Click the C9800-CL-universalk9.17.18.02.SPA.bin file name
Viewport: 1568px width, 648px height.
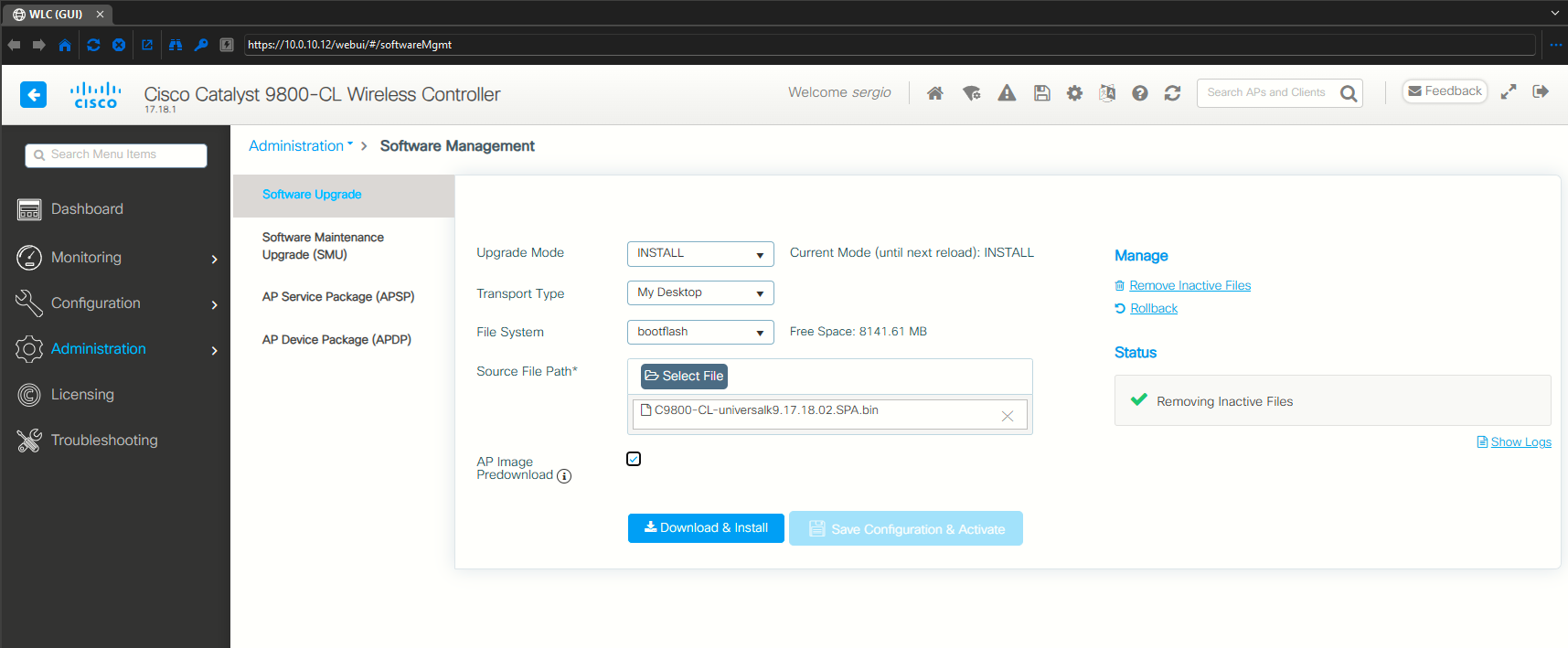[x=766, y=410]
